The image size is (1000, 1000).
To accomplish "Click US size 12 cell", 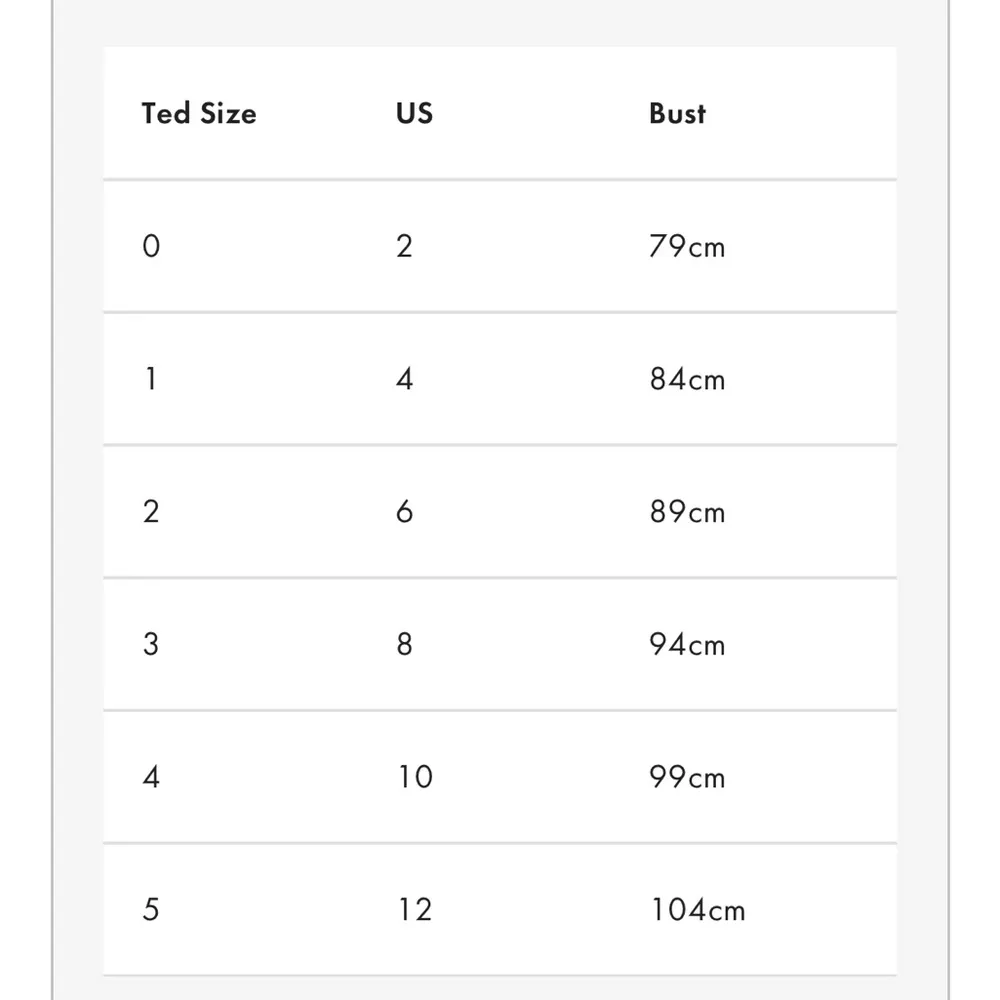I will coord(414,909).
